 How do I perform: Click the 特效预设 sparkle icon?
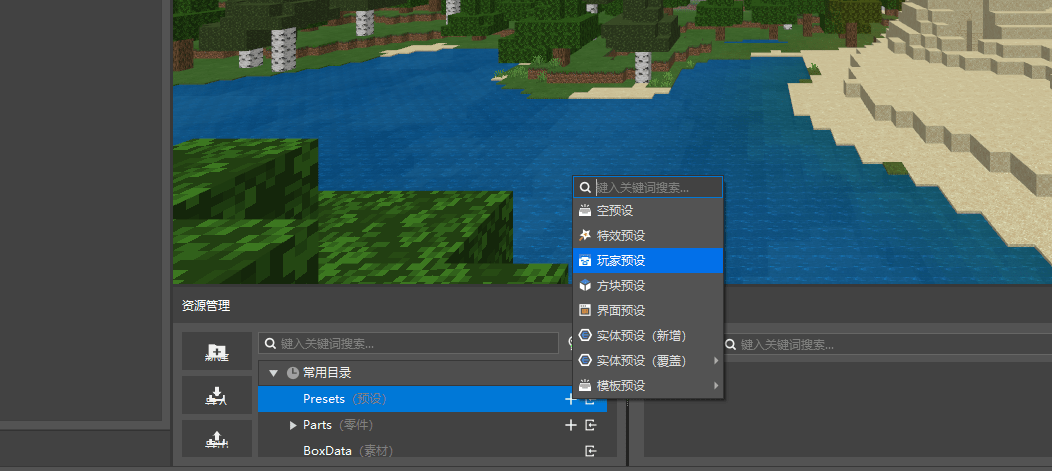point(585,236)
